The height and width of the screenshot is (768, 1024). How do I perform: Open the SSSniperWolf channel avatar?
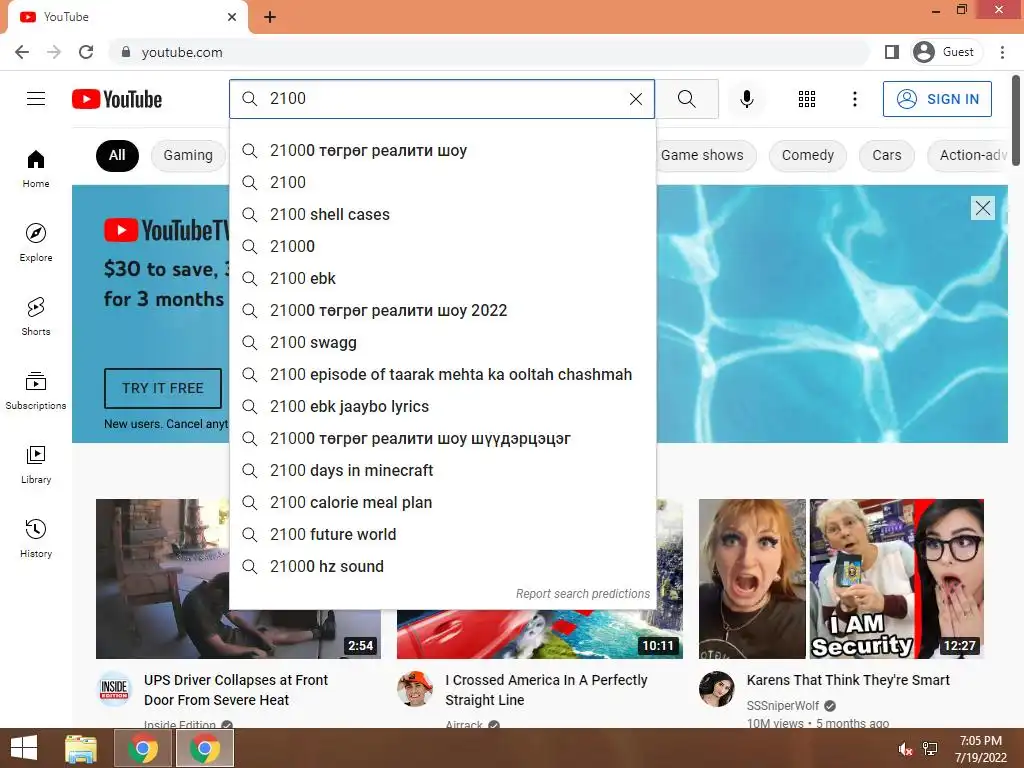[x=716, y=689]
